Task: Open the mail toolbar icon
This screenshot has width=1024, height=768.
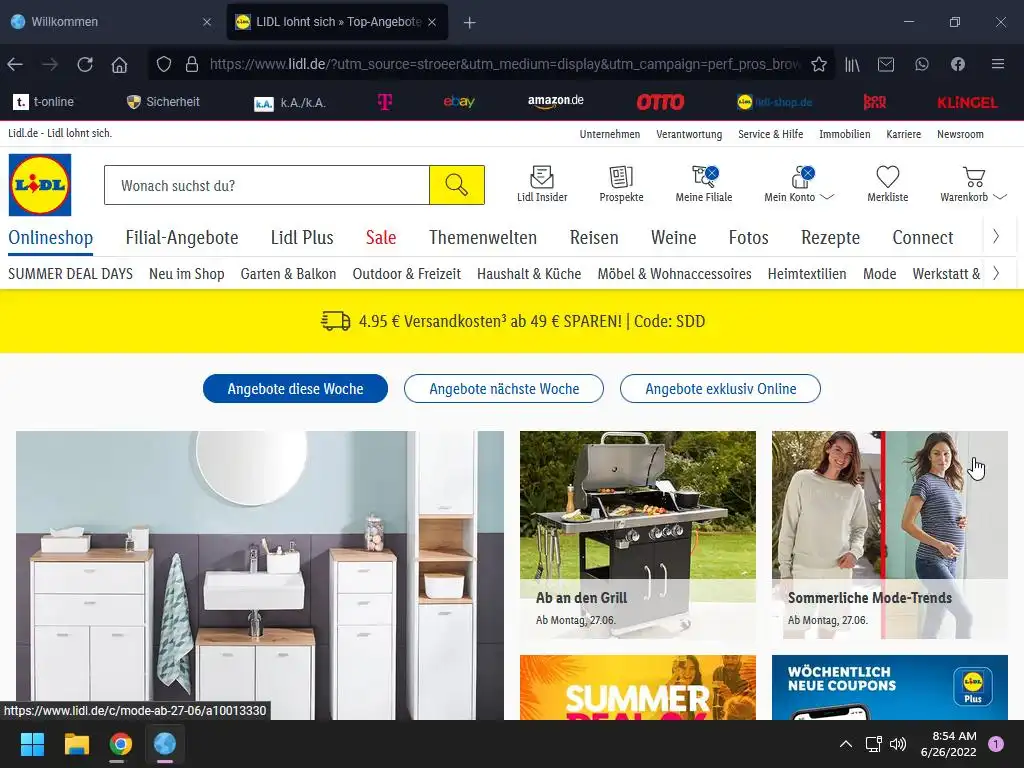Action: pos(886,64)
